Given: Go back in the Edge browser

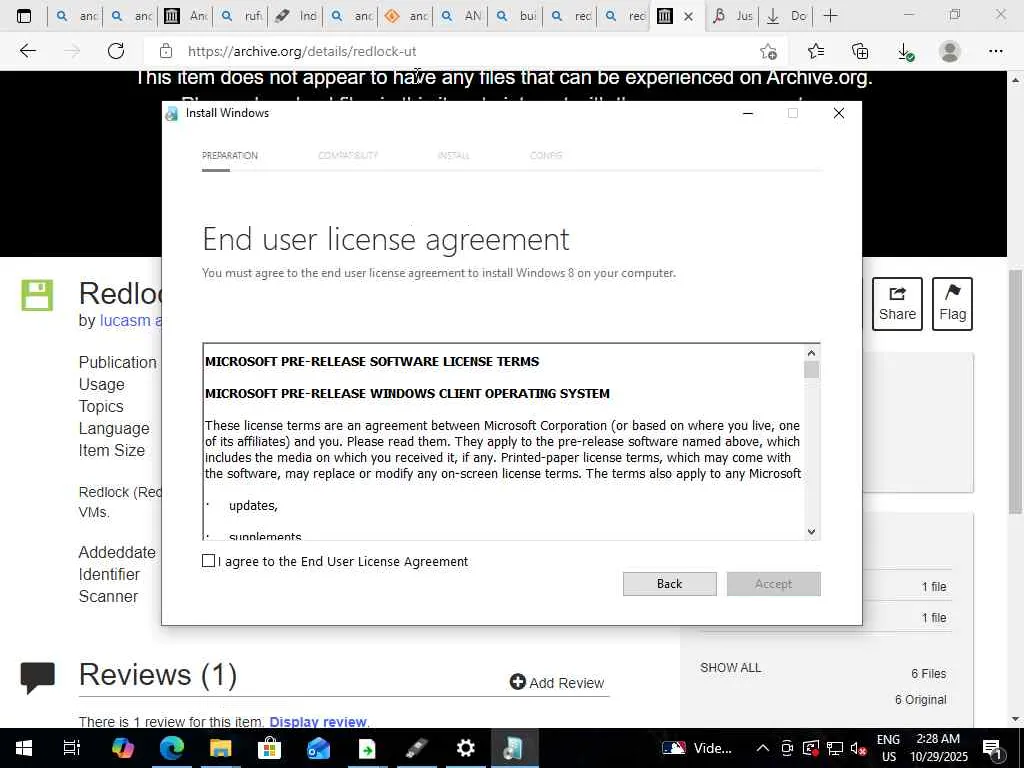Looking at the screenshot, I should tap(27, 51).
